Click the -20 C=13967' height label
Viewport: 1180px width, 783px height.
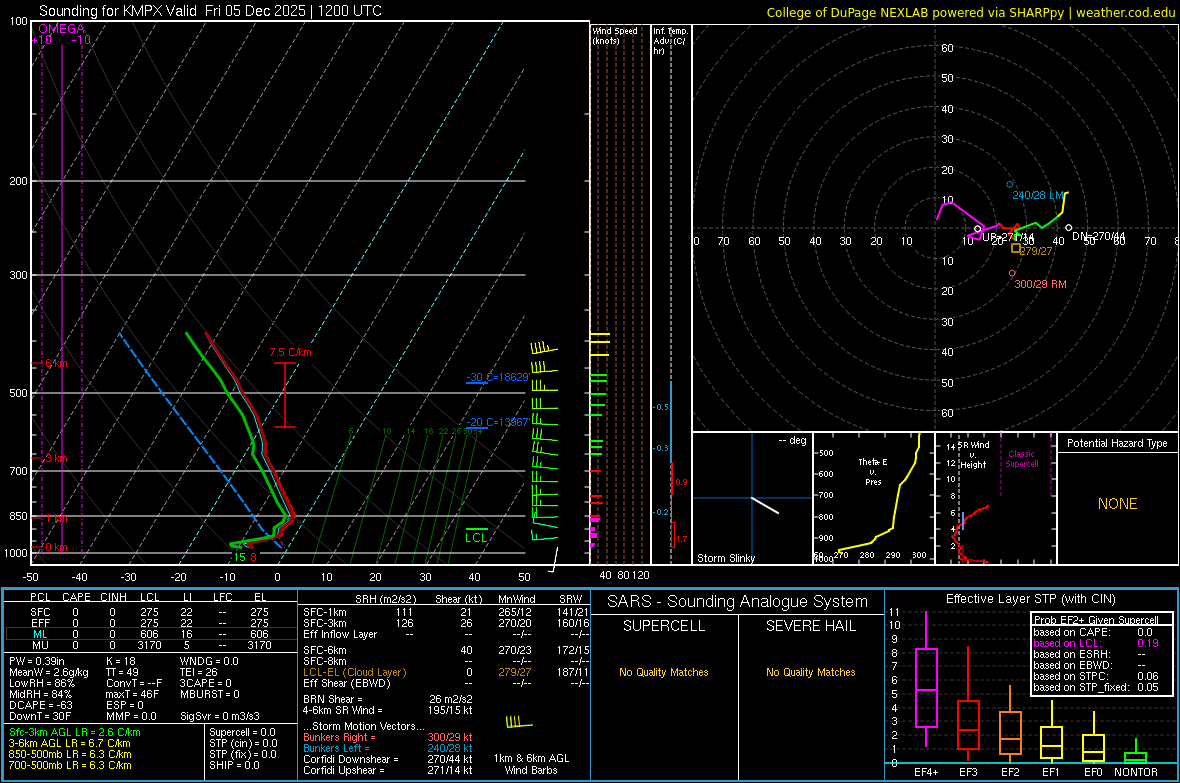(498, 422)
